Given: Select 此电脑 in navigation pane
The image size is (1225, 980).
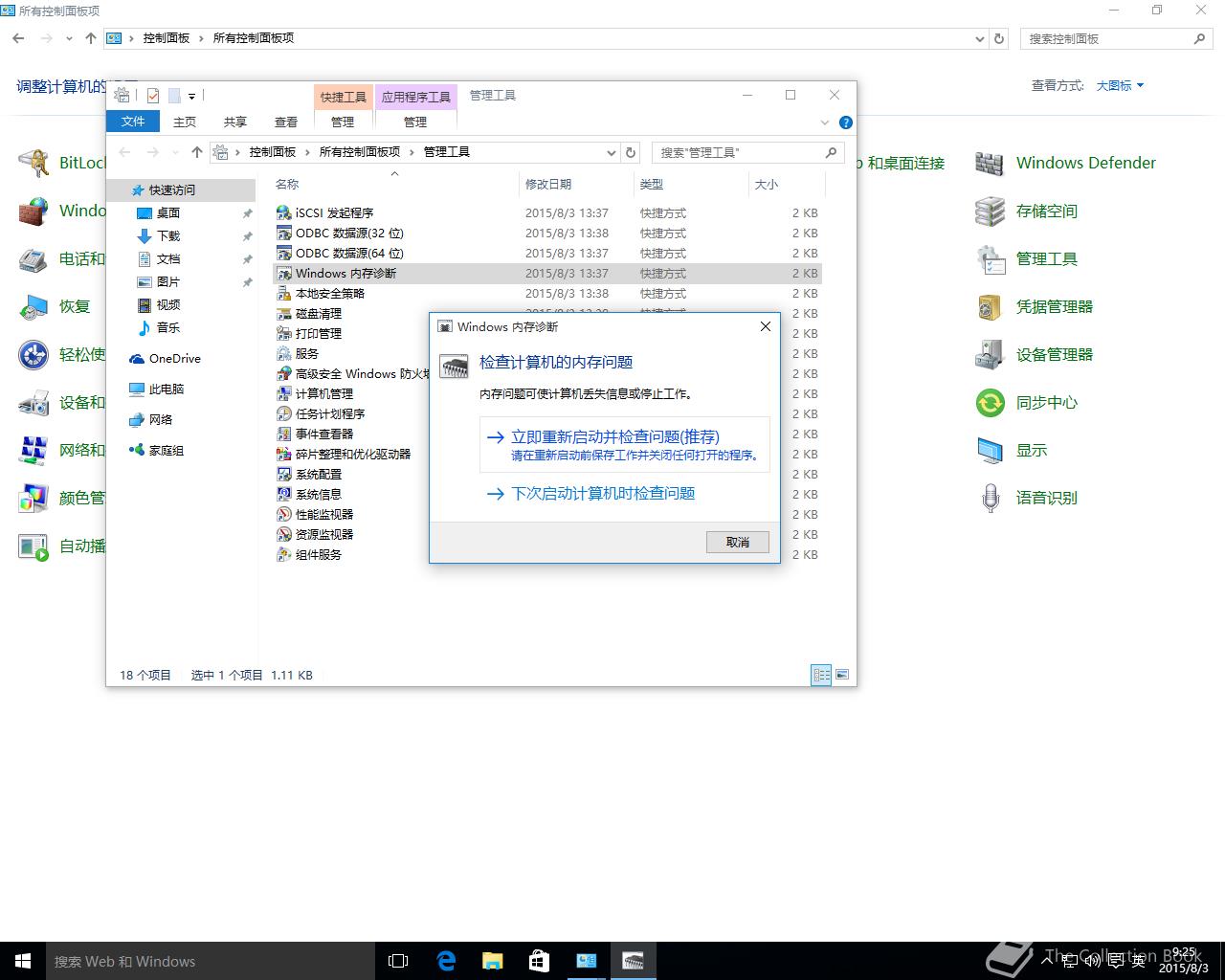Looking at the screenshot, I should [x=167, y=389].
